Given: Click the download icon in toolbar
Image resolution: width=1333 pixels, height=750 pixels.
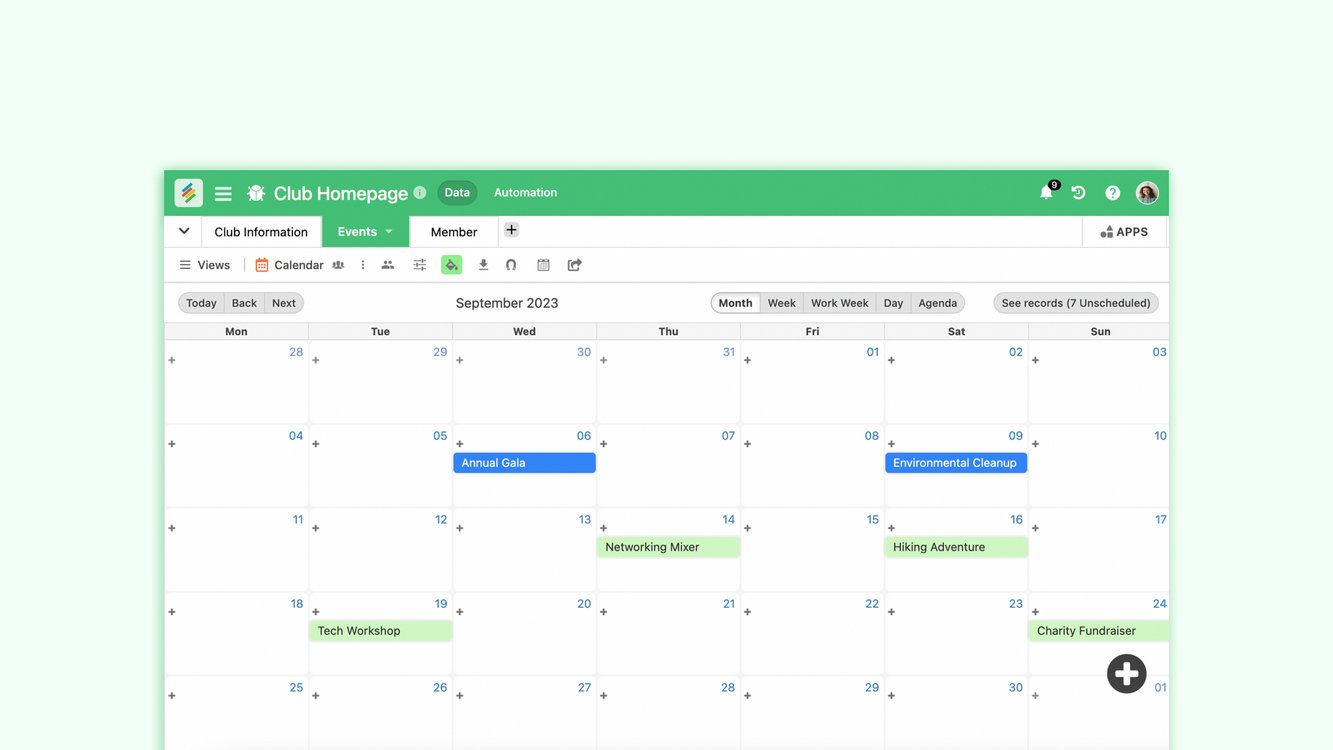Looking at the screenshot, I should 483,265.
